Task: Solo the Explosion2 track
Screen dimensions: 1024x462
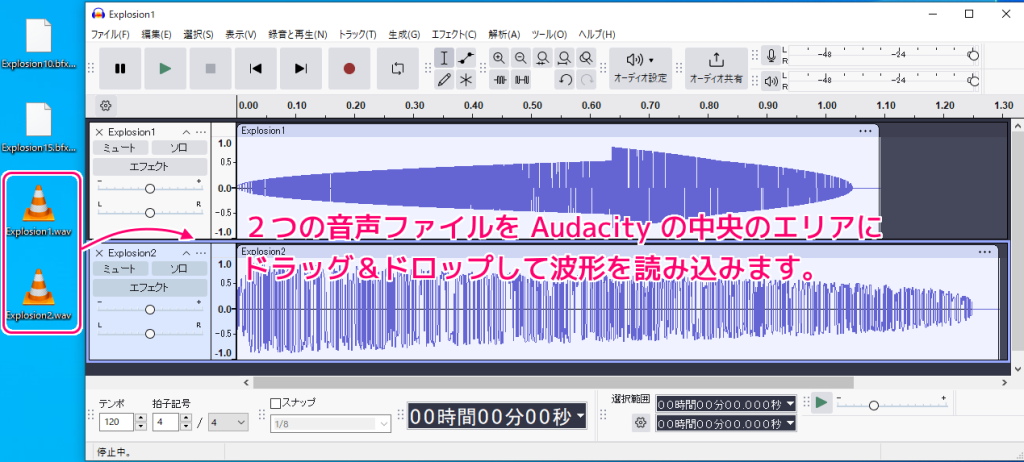Action: [179, 269]
